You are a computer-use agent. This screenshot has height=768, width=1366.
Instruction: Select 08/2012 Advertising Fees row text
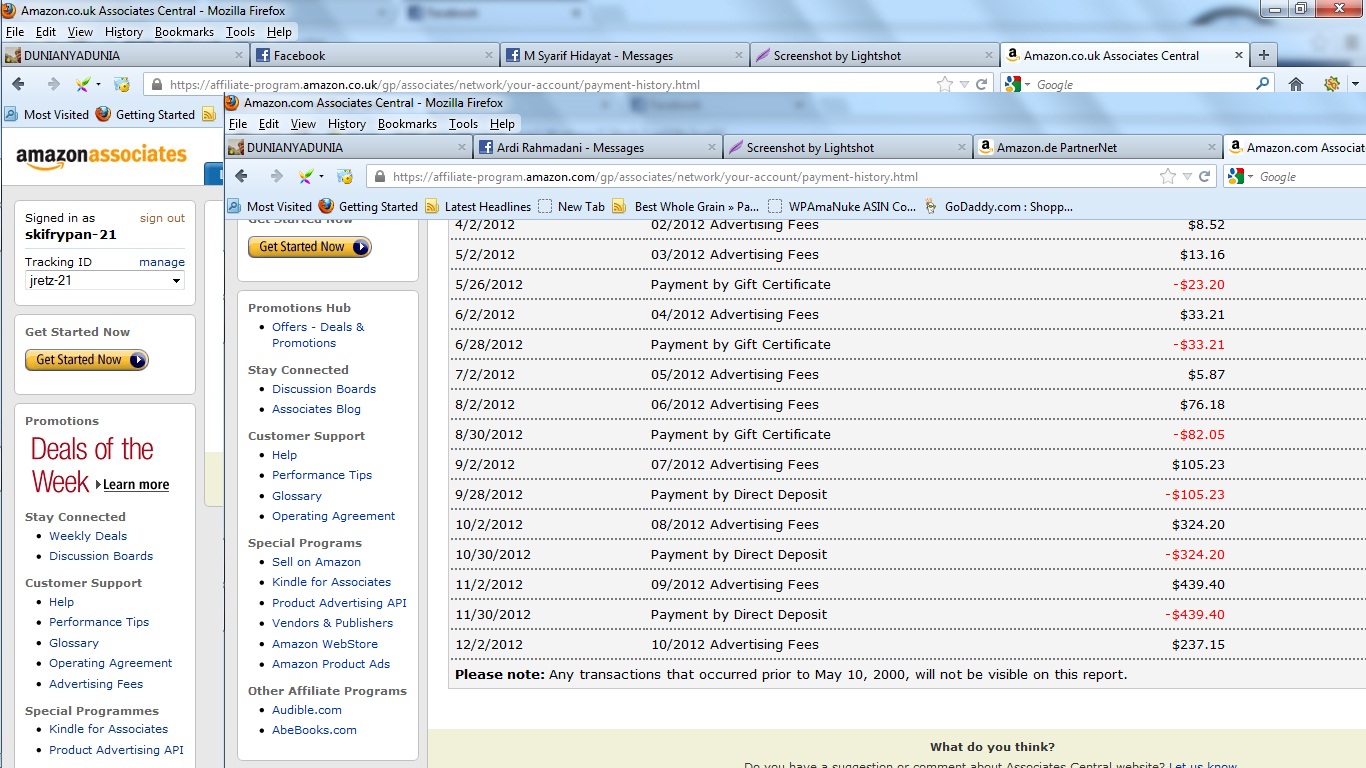pyautogui.click(x=734, y=525)
